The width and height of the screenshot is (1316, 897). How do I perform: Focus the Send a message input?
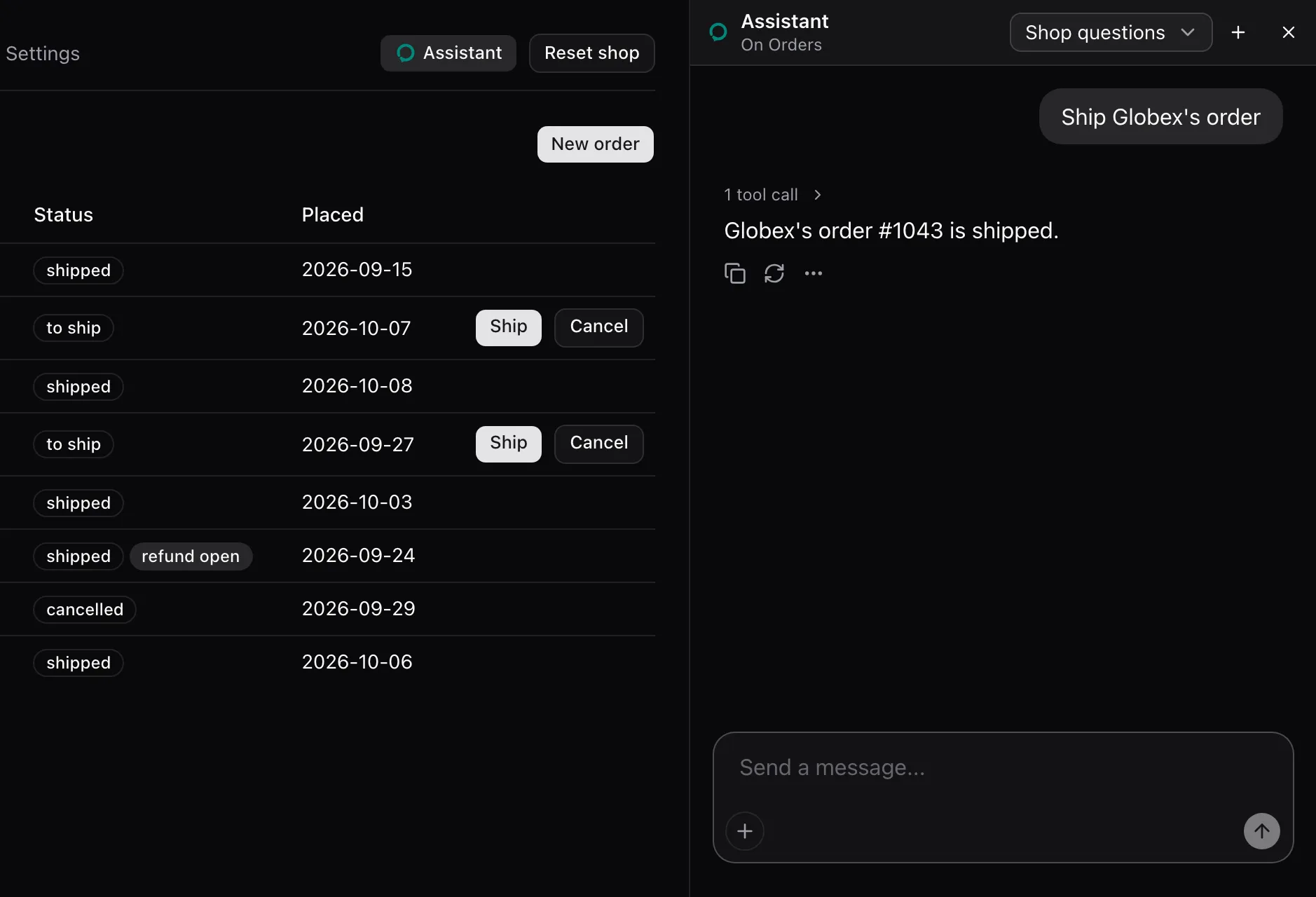(x=1003, y=768)
